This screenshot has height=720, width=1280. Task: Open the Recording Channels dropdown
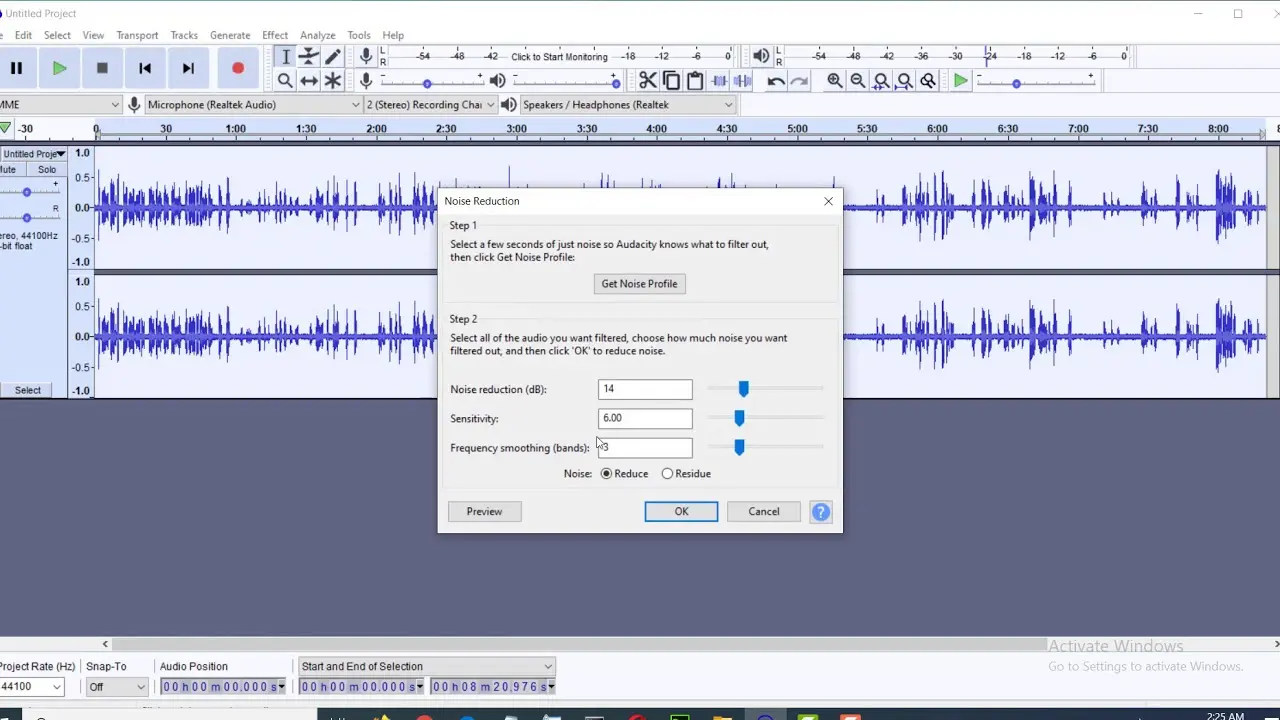[x=430, y=105]
